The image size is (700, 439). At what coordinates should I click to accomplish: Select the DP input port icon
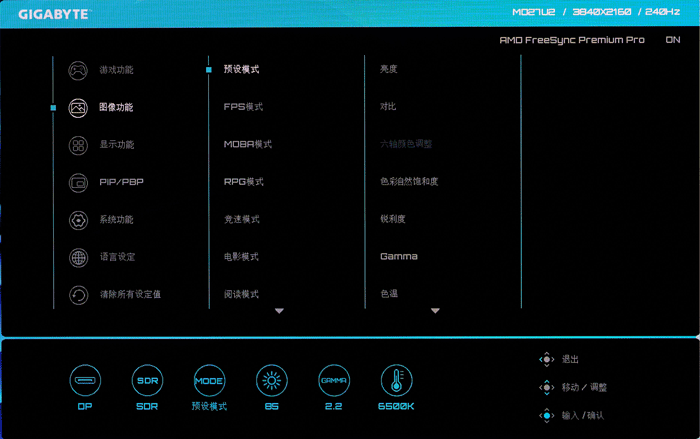pos(85,380)
